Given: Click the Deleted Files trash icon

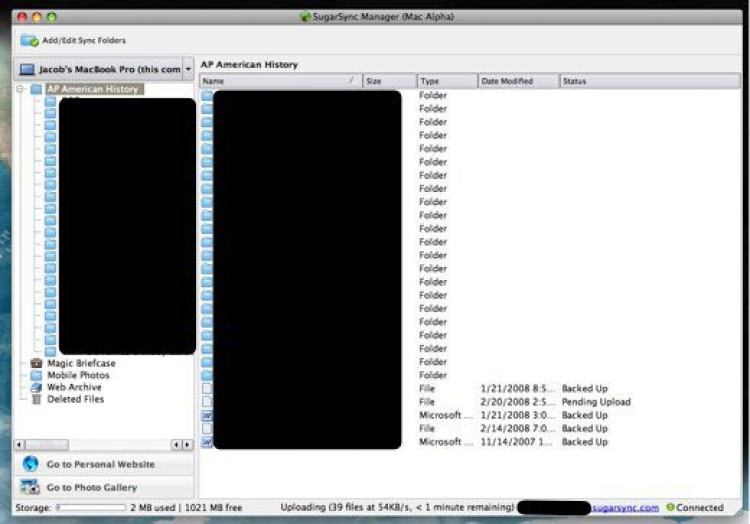Looking at the screenshot, I should pyautogui.click(x=36, y=399).
